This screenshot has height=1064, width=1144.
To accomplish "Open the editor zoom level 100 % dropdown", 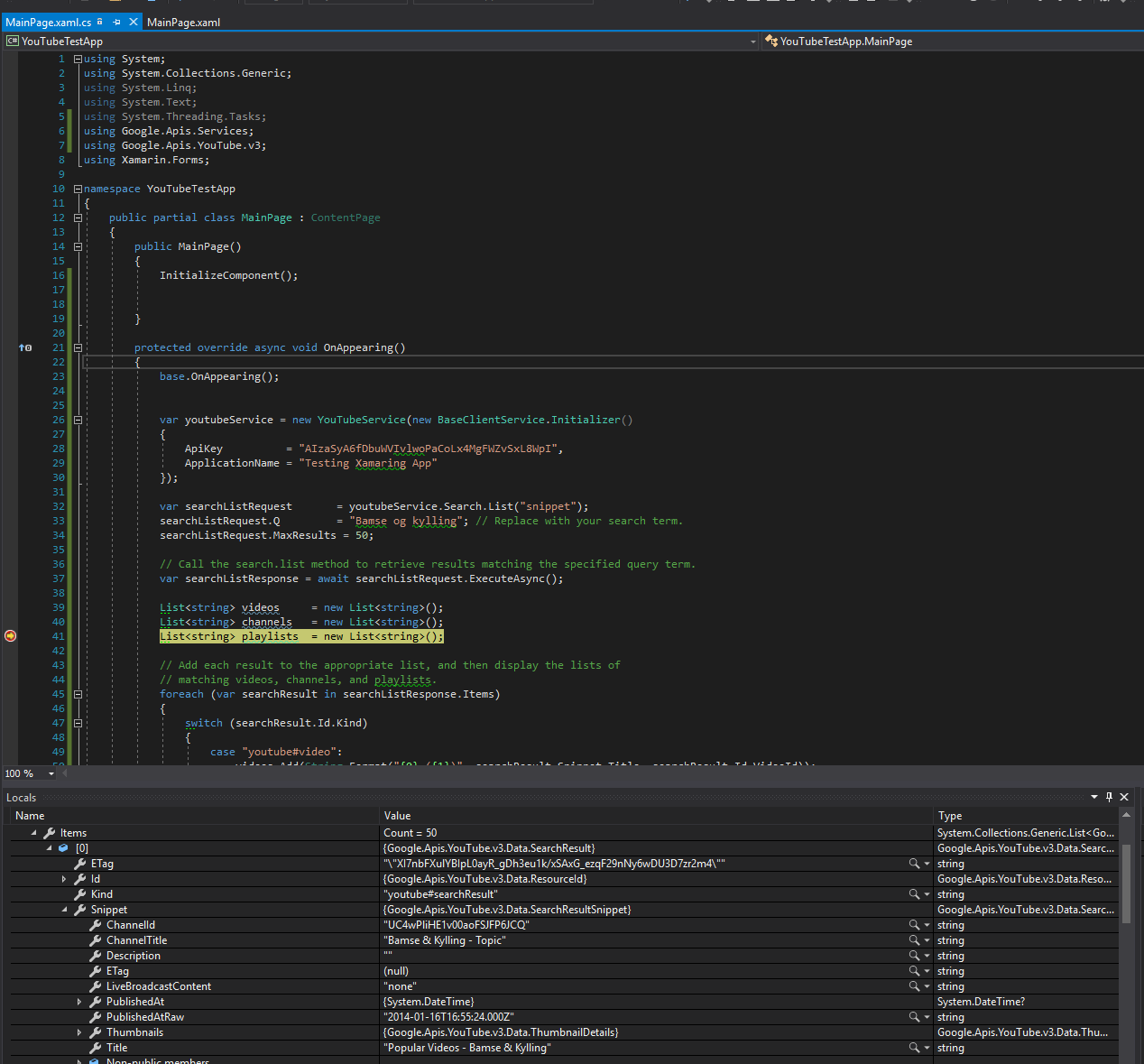I will point(51,773).
